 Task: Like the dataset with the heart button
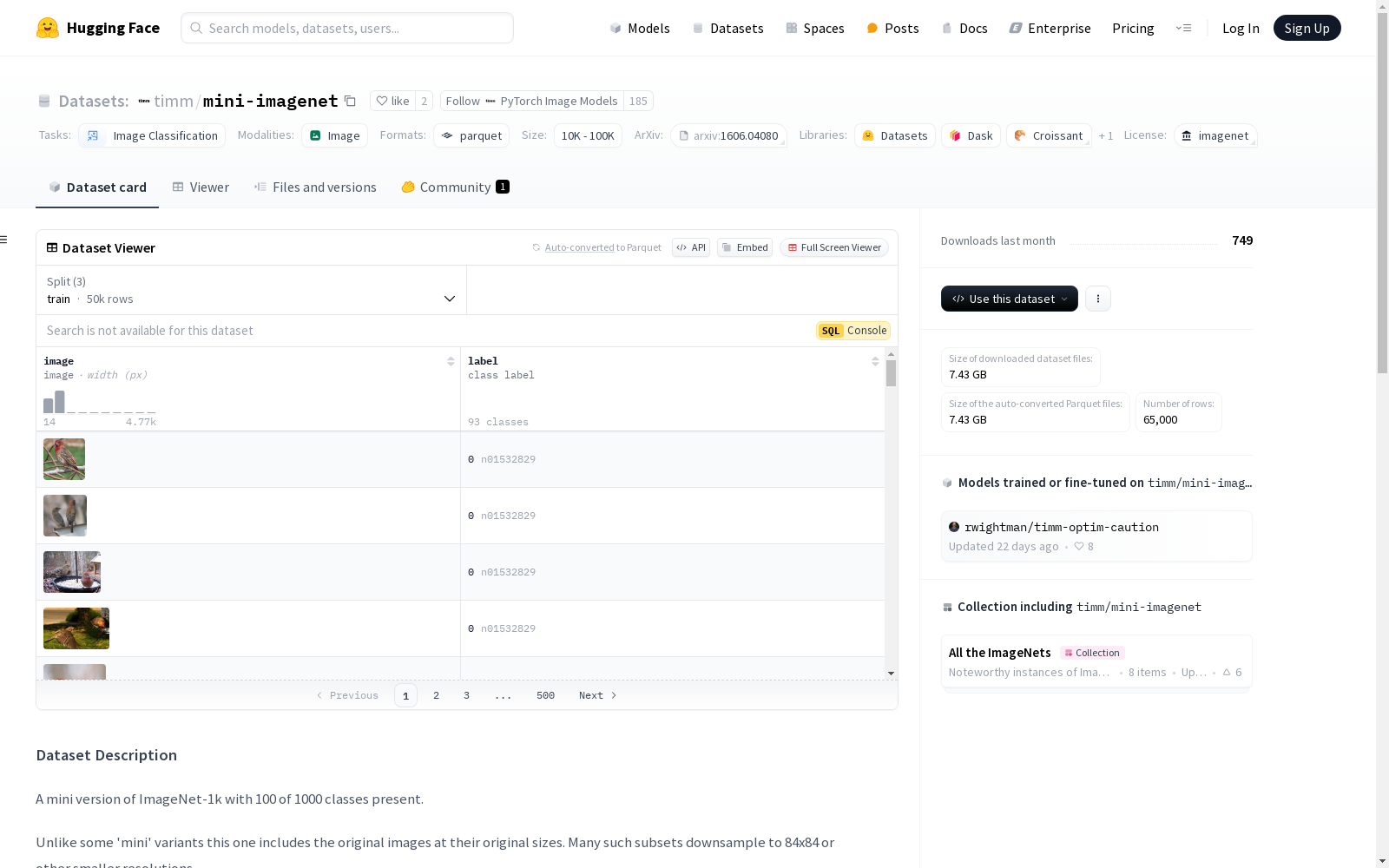392,101
